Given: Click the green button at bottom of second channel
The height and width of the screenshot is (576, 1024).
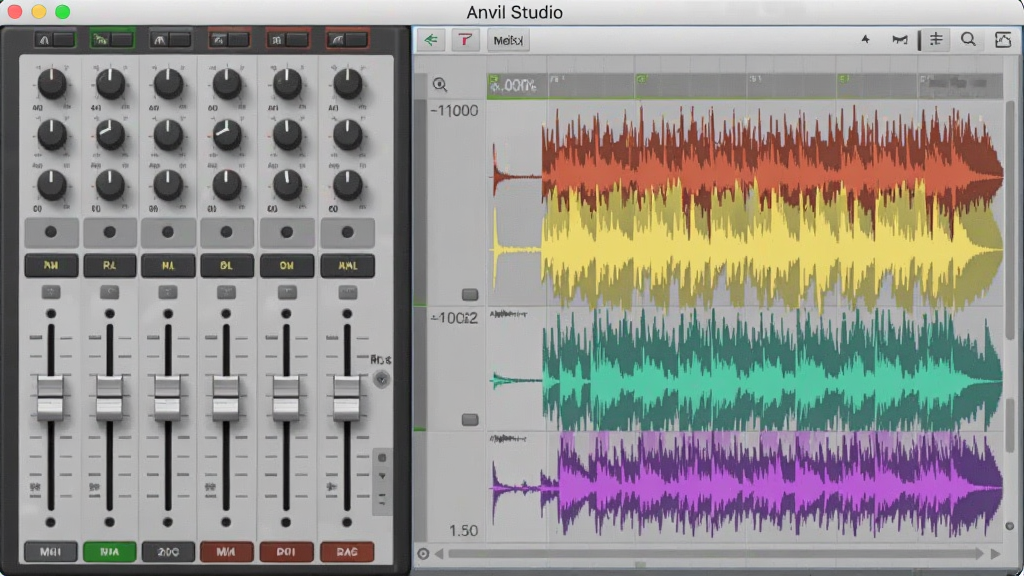Looking at the screenshot, I should click(x=109, y=552).
